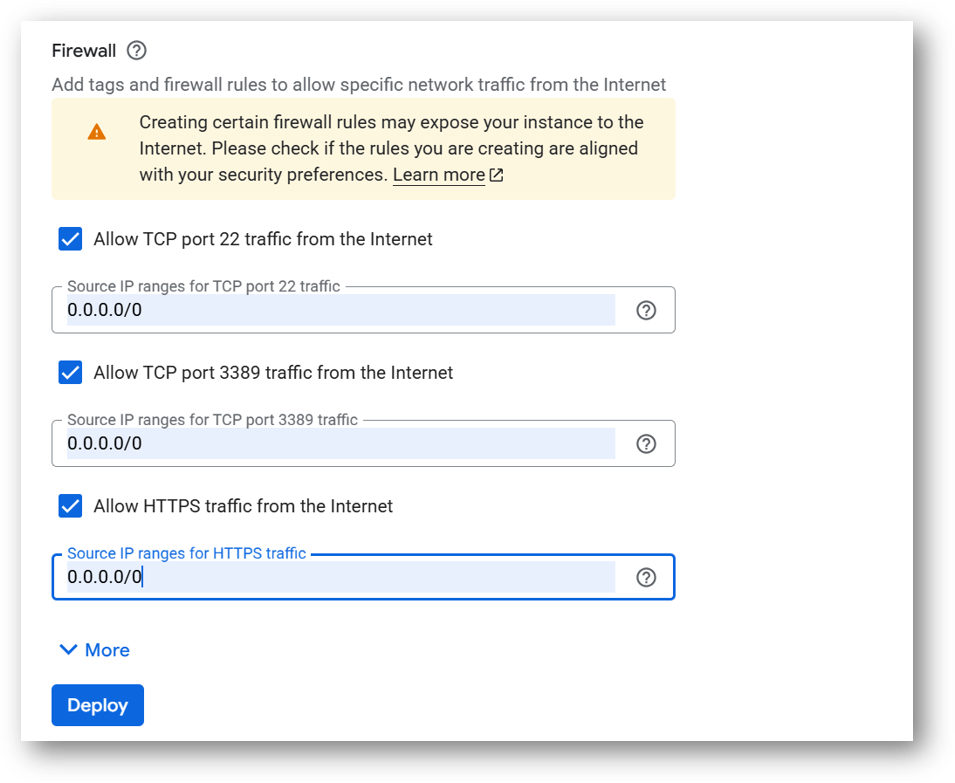Screen dimensions: 955x783
Task: Uncheck Allow TCP port 22 traffic checkbox
Action: point(70,239)
